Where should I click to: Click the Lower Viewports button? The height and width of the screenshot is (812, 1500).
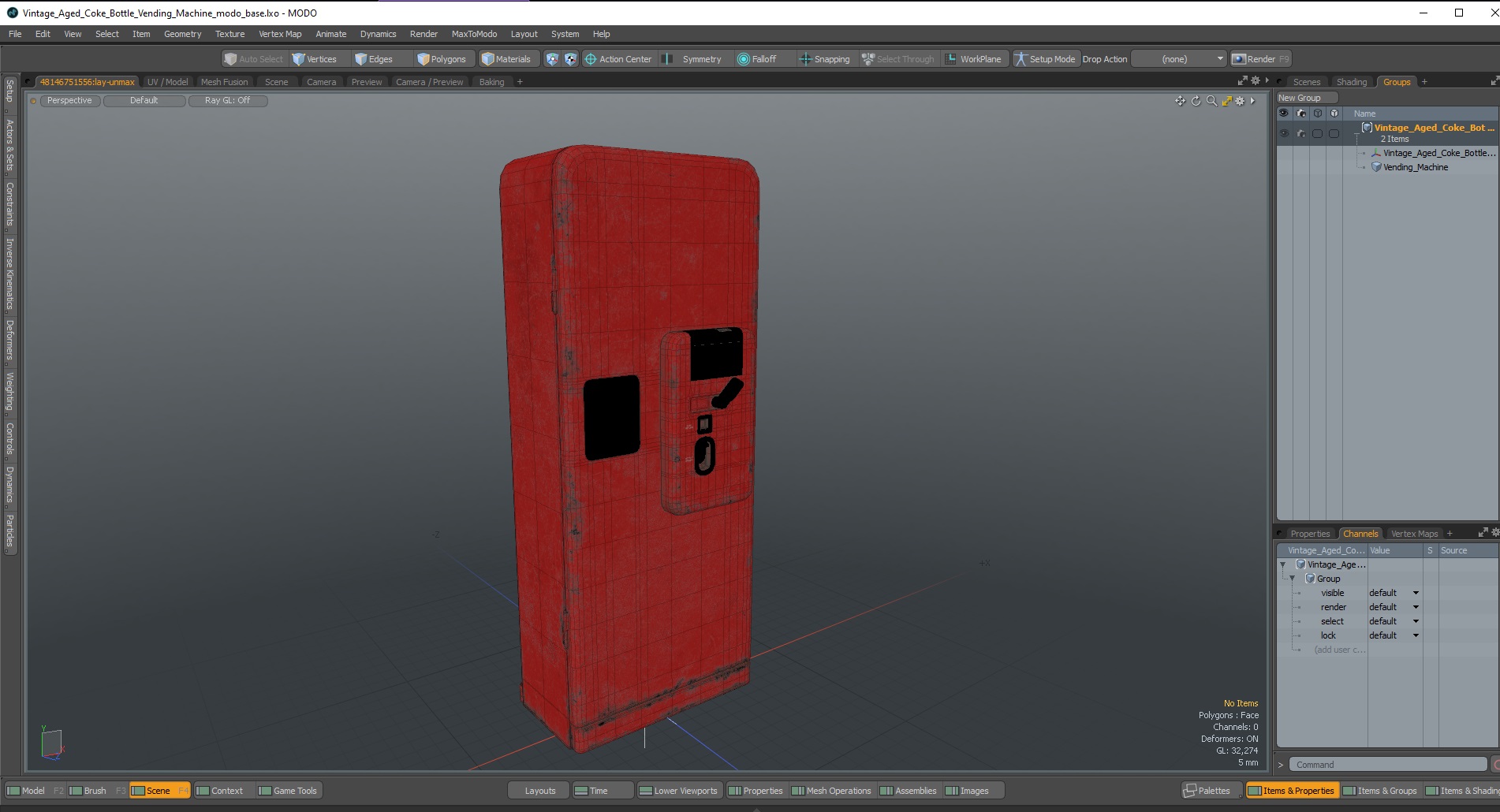[678, 791]
